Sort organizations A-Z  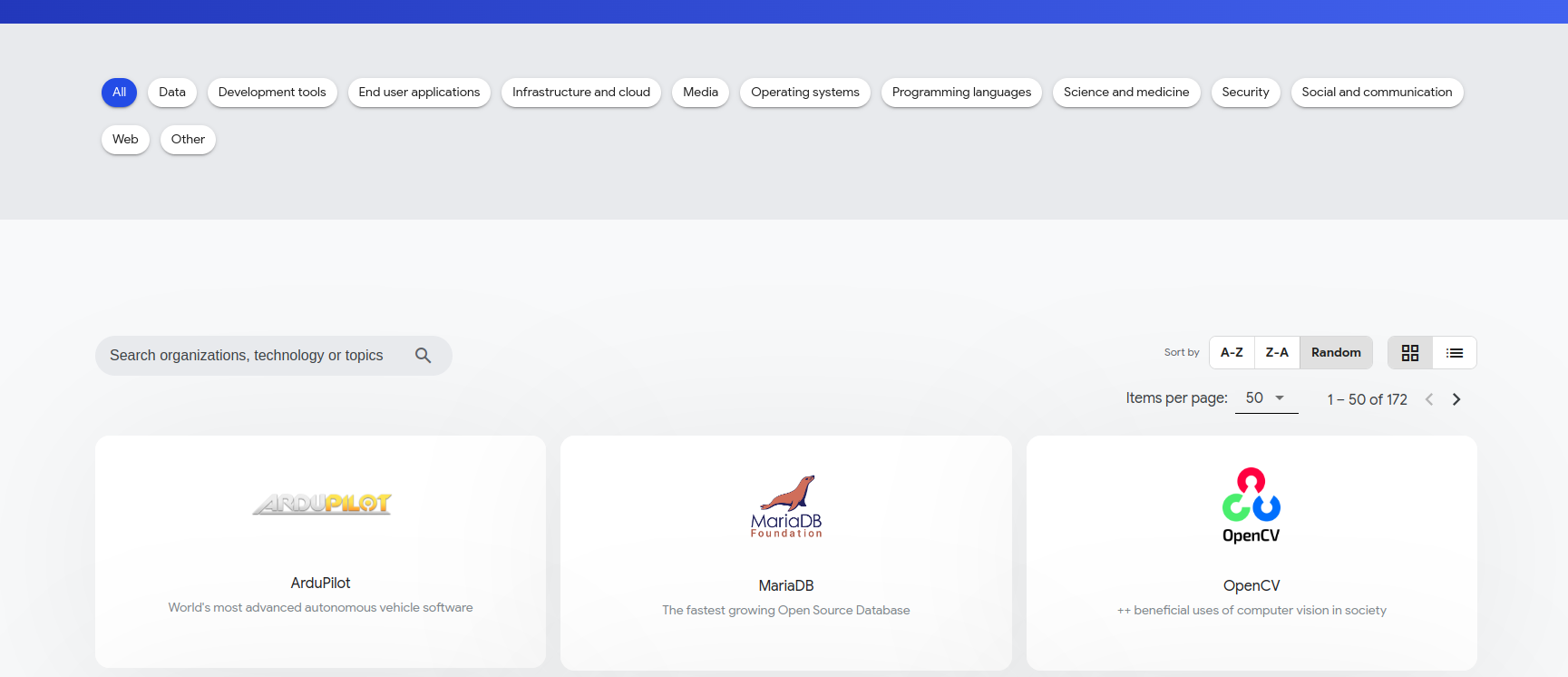[1232, 353]
